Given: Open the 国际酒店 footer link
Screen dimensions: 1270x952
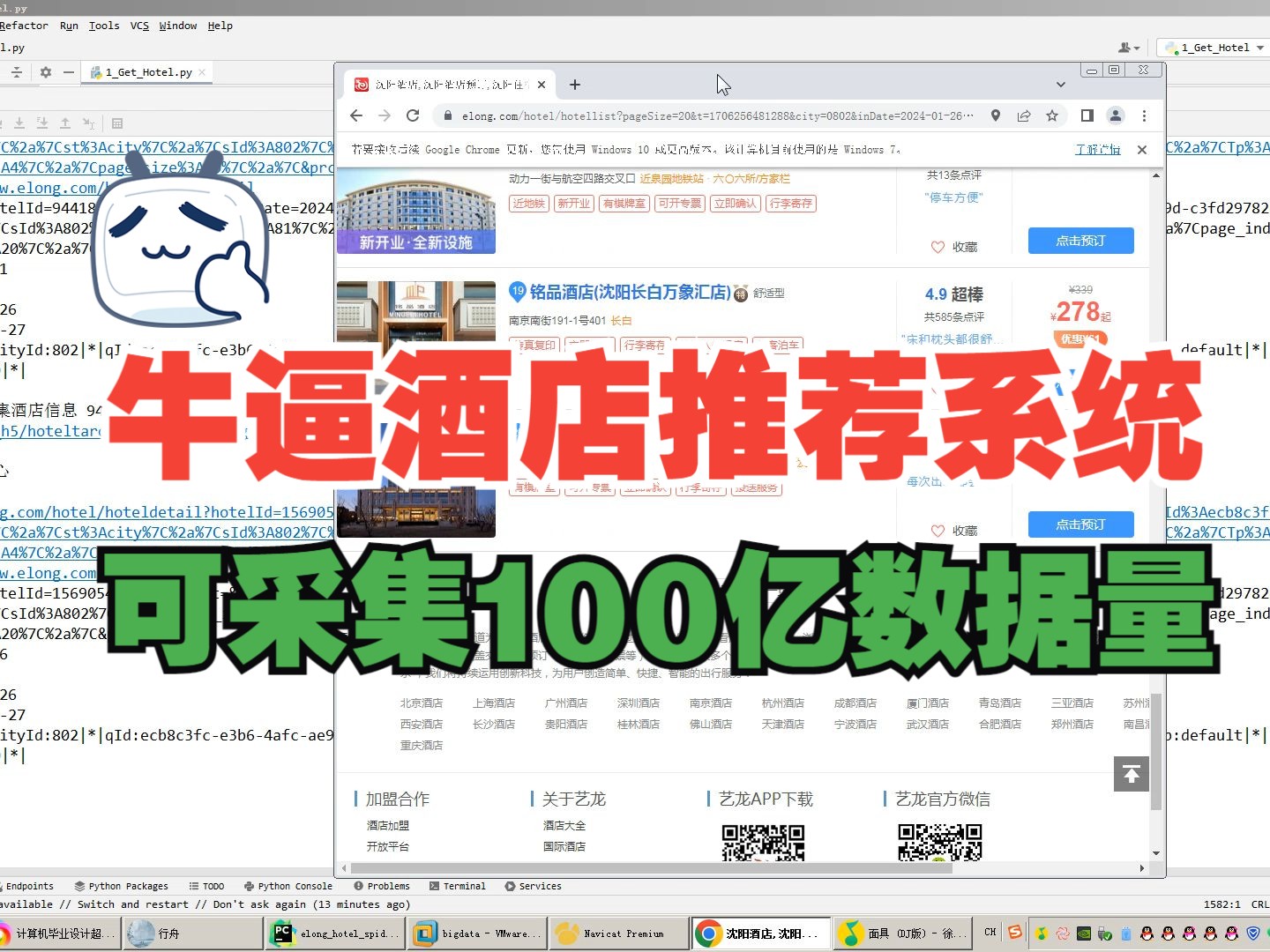Looking at the screenshot, I should pos(564,846).
